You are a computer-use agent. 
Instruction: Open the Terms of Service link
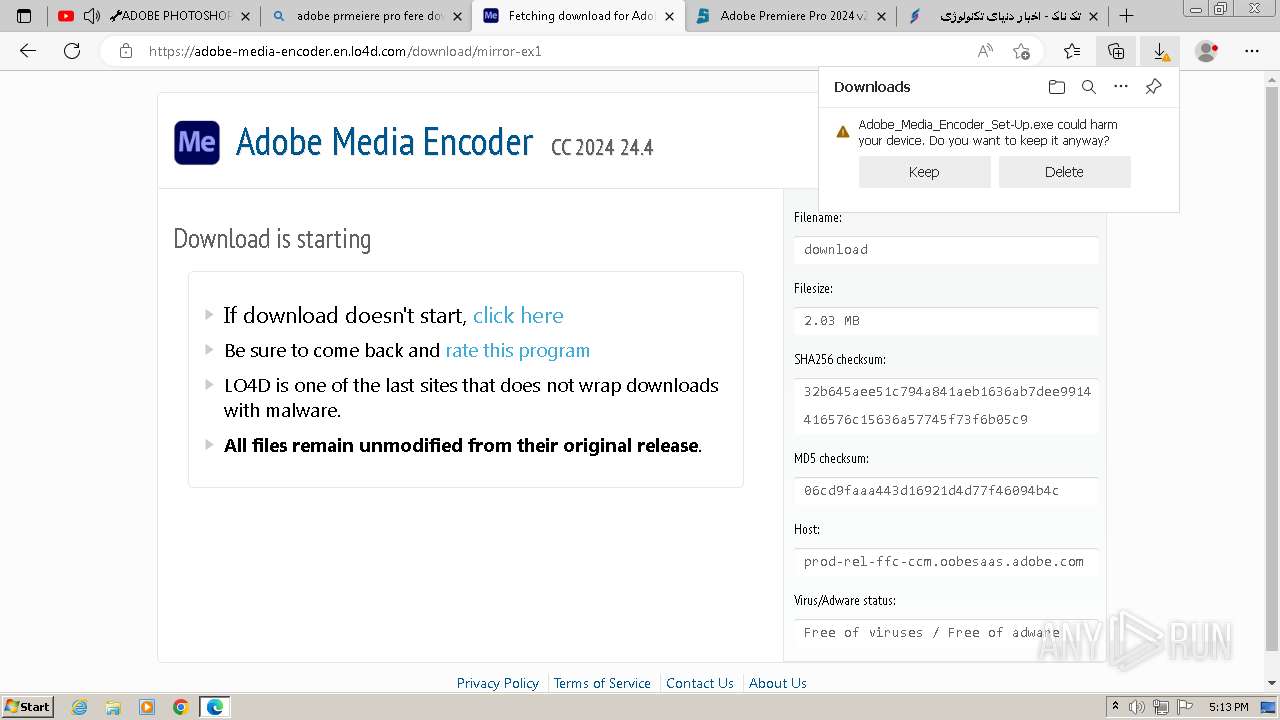(x=602, y=683)
